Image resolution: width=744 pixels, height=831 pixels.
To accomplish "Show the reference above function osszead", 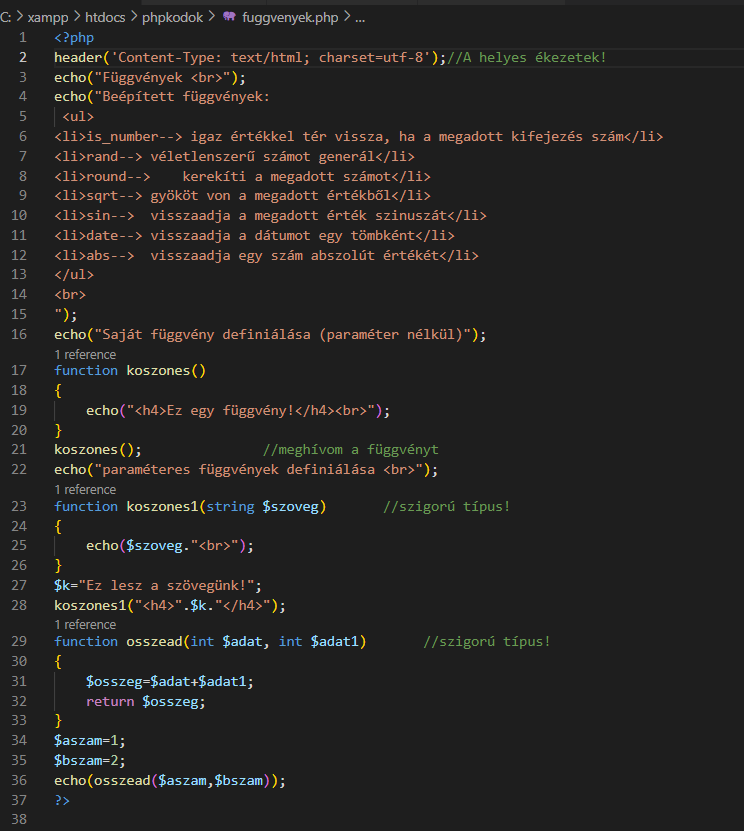I will click(85, 625).
